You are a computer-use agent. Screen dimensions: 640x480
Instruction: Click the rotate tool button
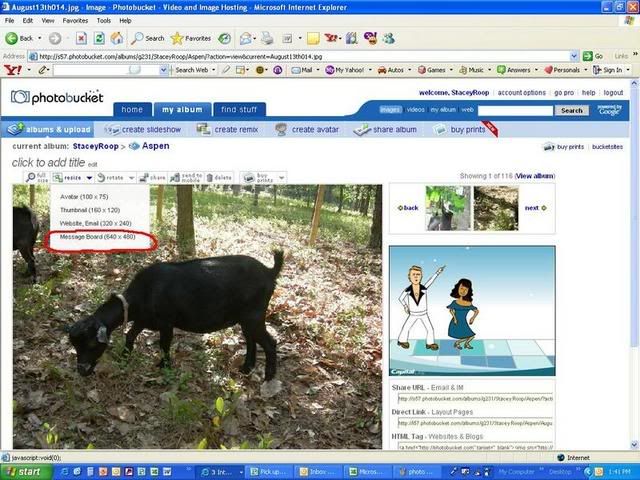pos(110,178)
